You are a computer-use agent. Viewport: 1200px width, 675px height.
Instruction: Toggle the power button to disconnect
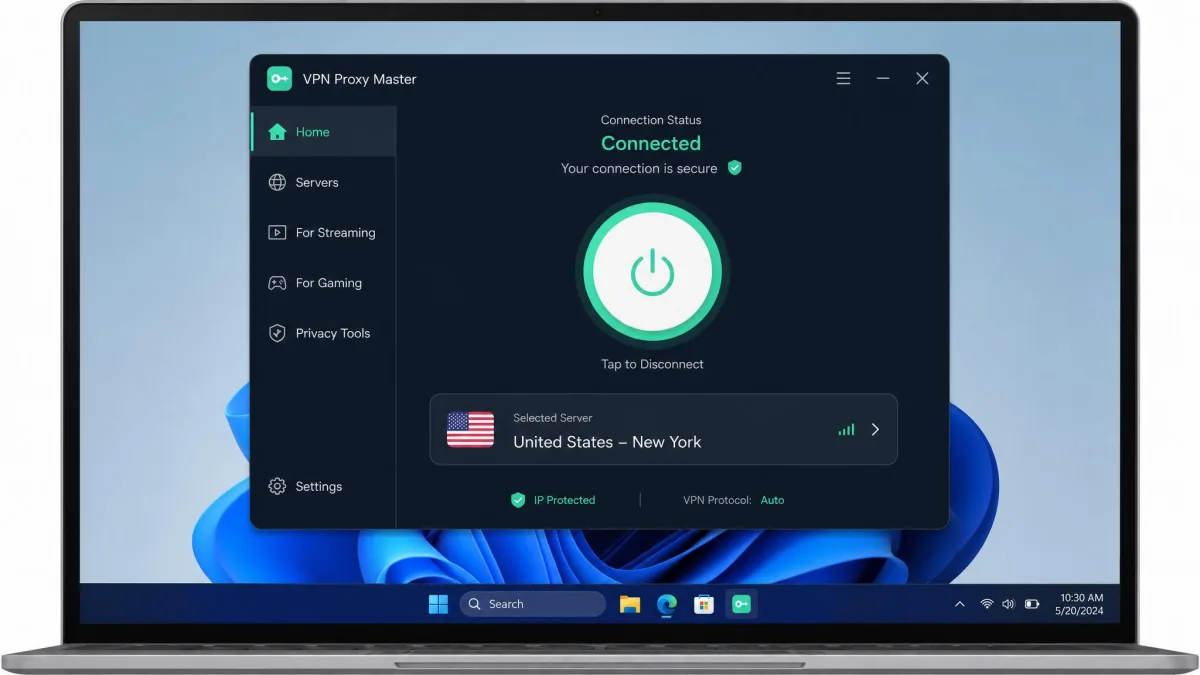tap(652, 271)
